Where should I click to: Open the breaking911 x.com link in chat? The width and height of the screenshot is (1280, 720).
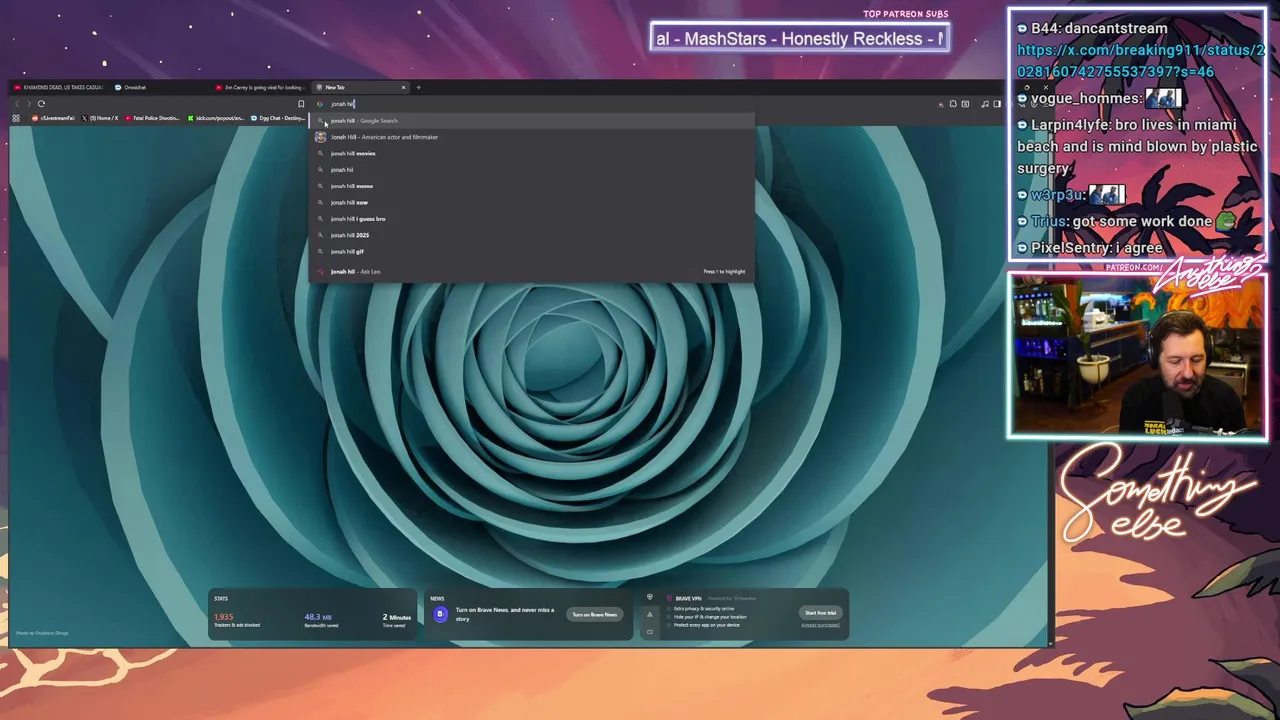tap(1140, 61)
